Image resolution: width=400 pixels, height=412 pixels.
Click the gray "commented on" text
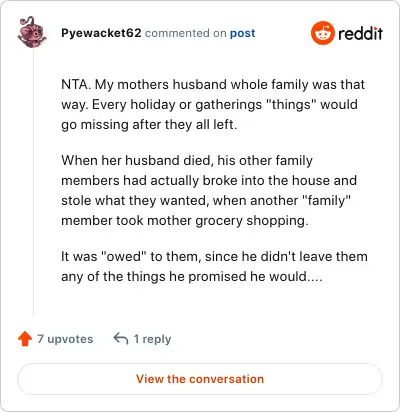tap(186, 33)
